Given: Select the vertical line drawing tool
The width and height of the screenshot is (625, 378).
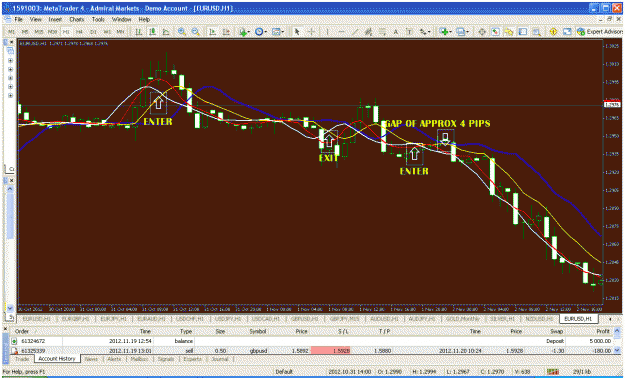Looking at the screenshot, I should point(327,32).
